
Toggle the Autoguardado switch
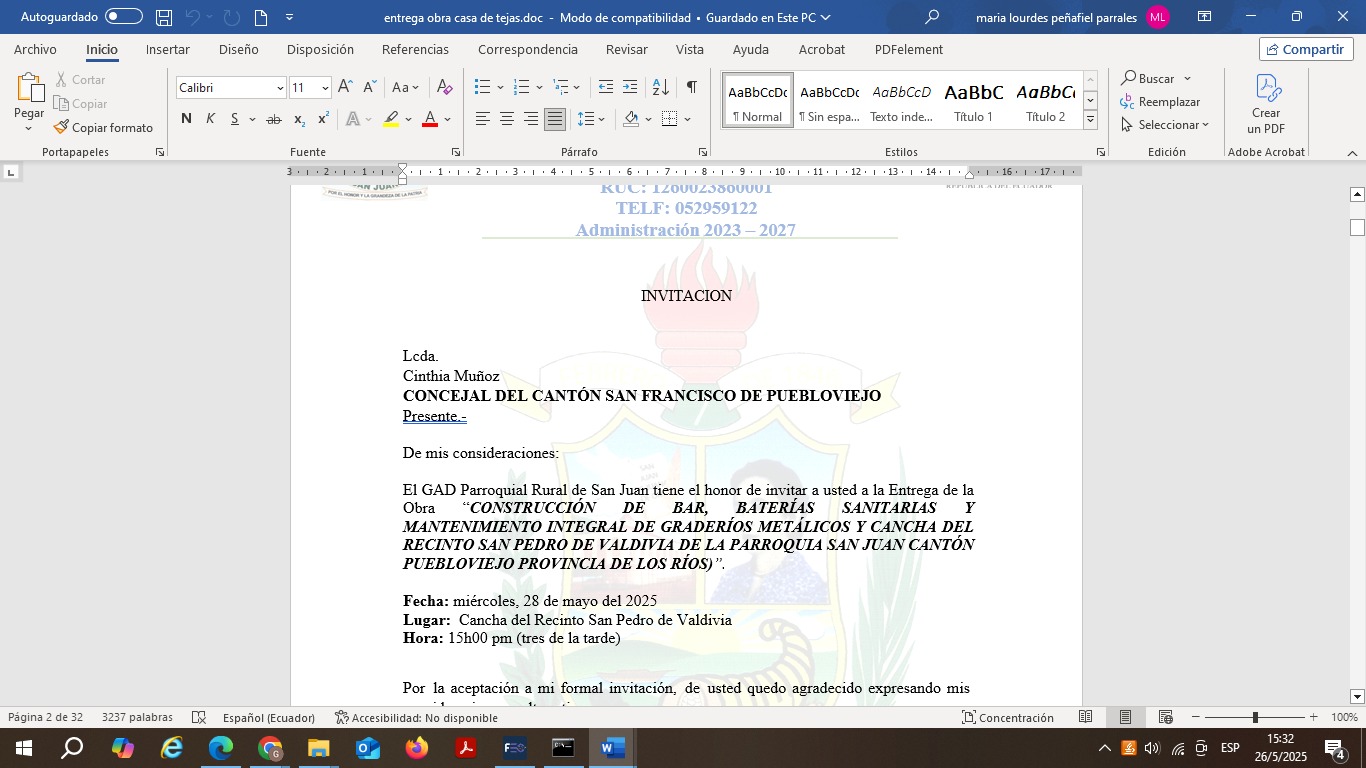[123, 17]
